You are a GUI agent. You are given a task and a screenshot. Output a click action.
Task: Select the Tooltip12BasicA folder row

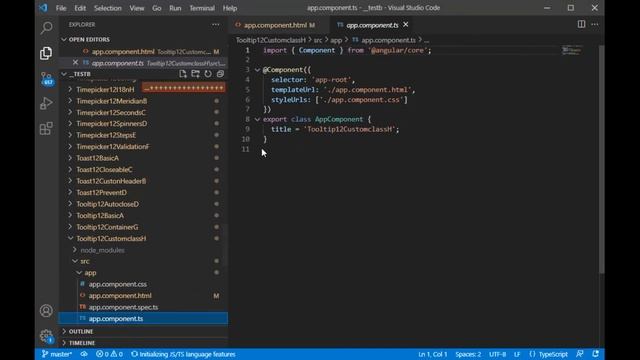tap(143, 216)
